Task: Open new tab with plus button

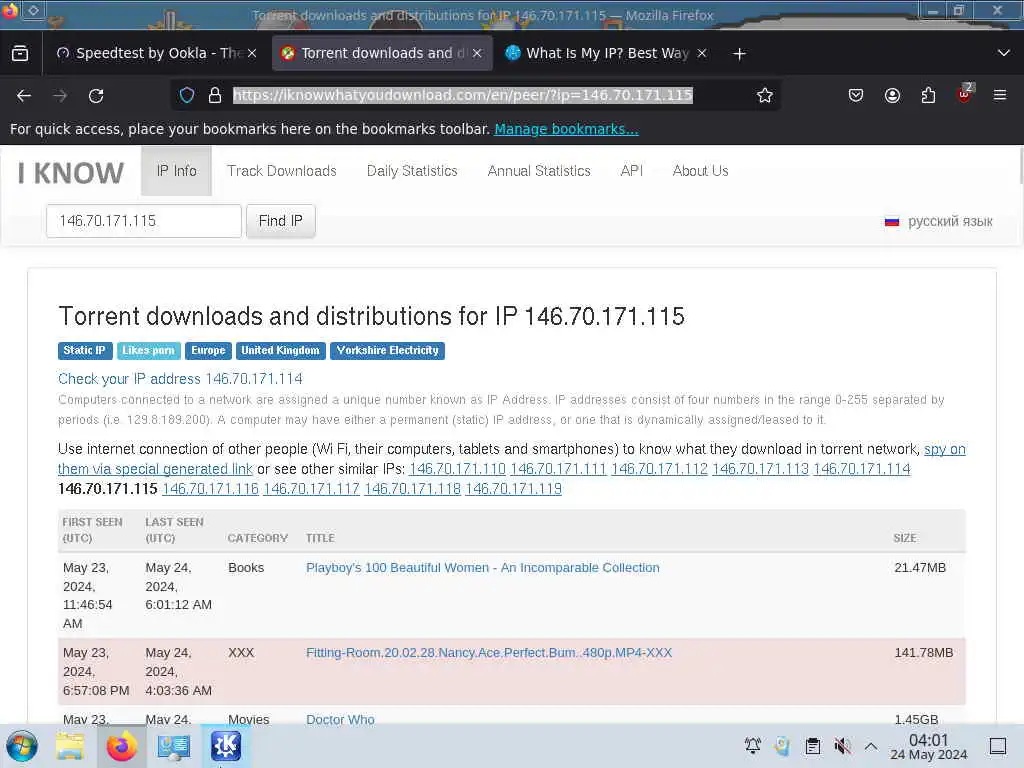Action: tap(739, 54)
